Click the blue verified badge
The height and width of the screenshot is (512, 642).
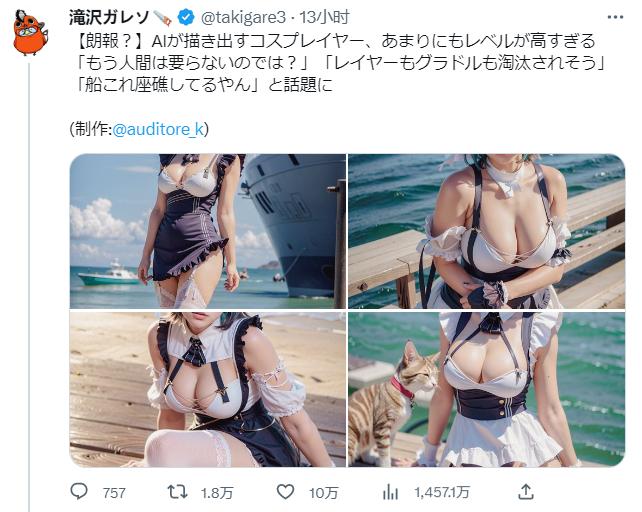[186, 18]
